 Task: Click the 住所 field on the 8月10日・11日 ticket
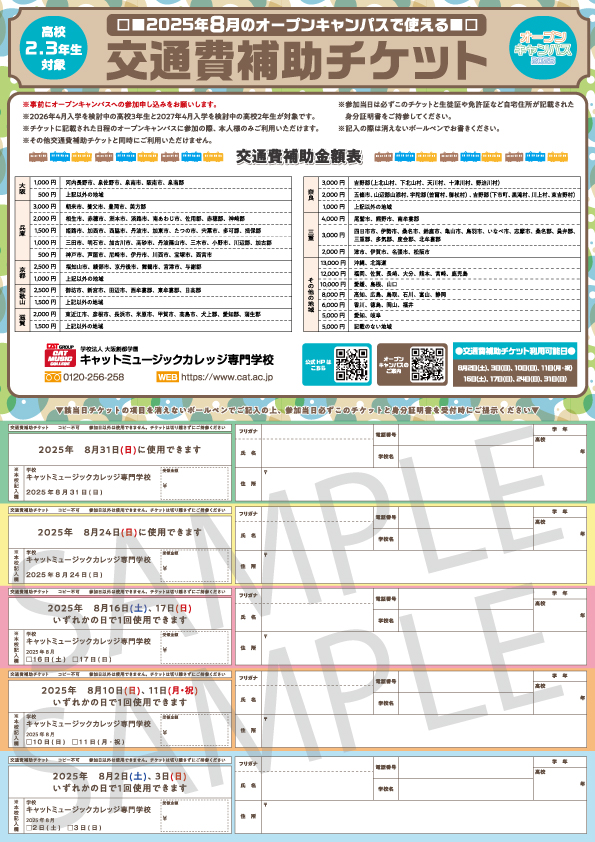pyautogui.click(x=424, y=731)
